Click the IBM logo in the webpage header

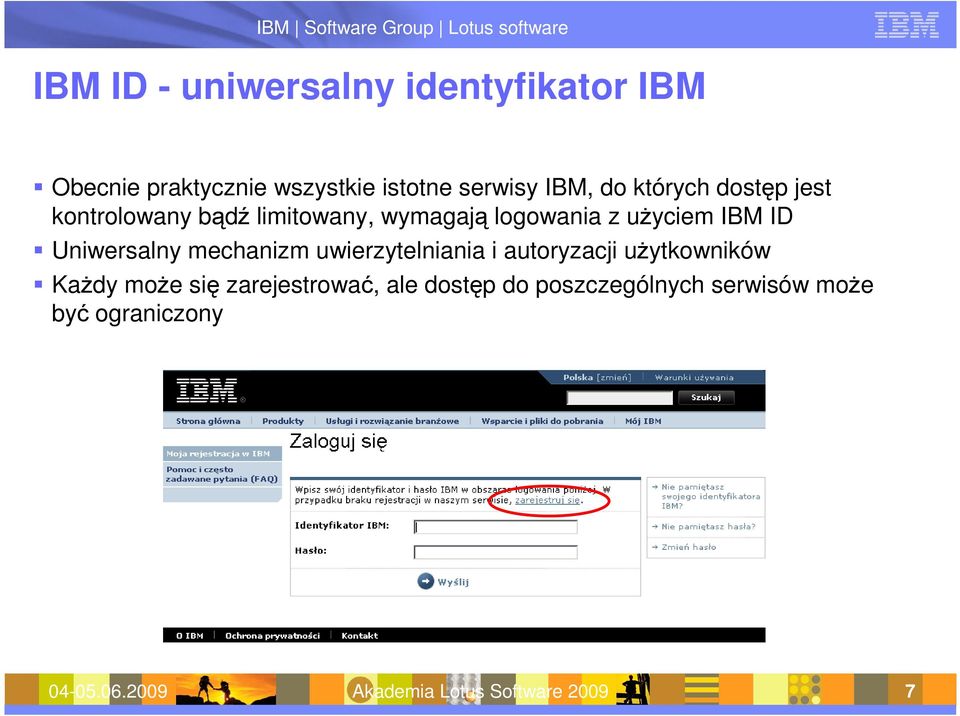[x=207, y=391]
